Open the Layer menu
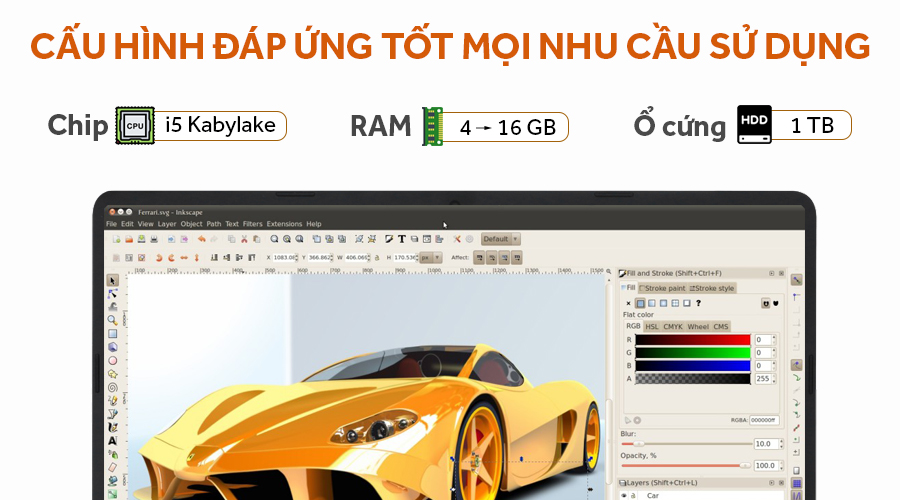 click(x=167, y=224)
